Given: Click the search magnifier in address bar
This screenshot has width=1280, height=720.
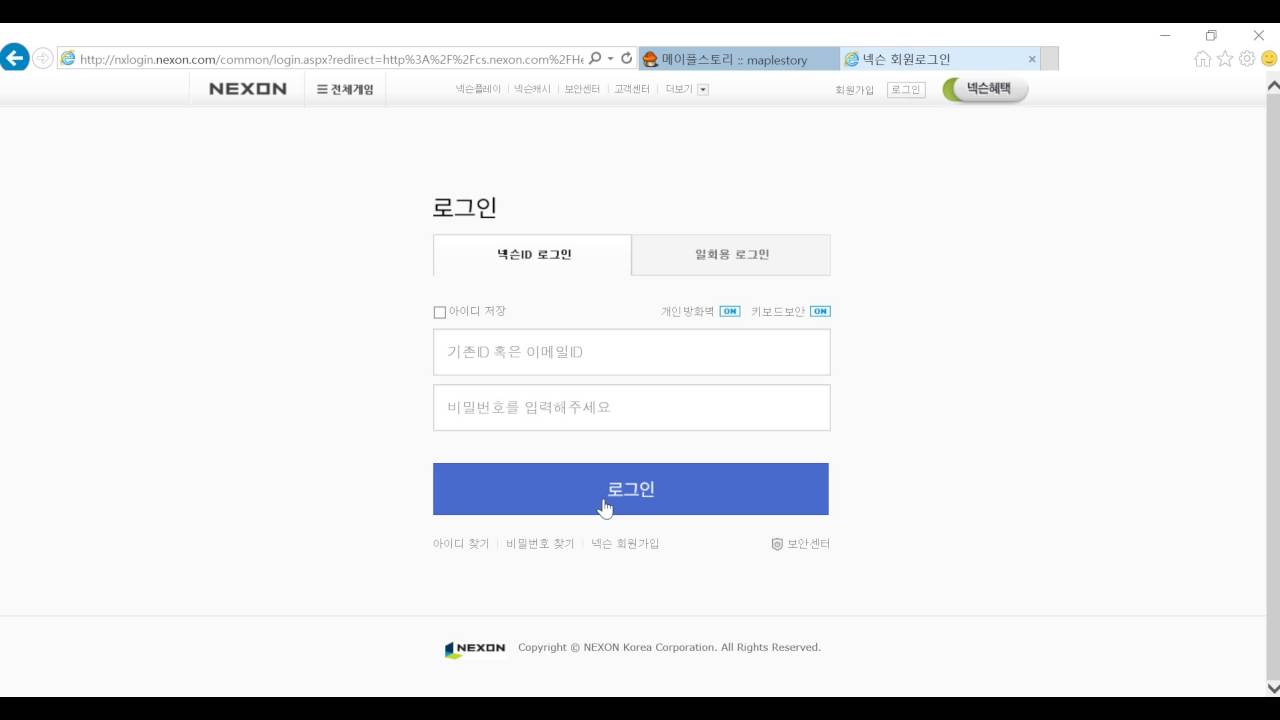Looking at the screenshot, I should (595, 58).
